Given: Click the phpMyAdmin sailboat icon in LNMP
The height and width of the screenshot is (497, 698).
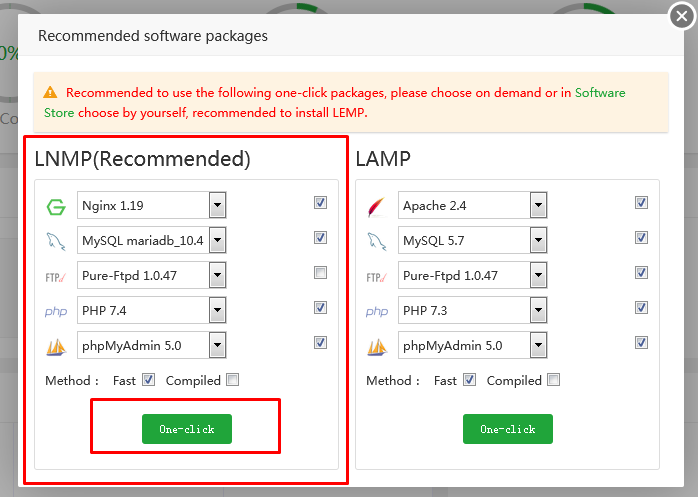Looking at the screenshot, I should (x=55, y=346).
